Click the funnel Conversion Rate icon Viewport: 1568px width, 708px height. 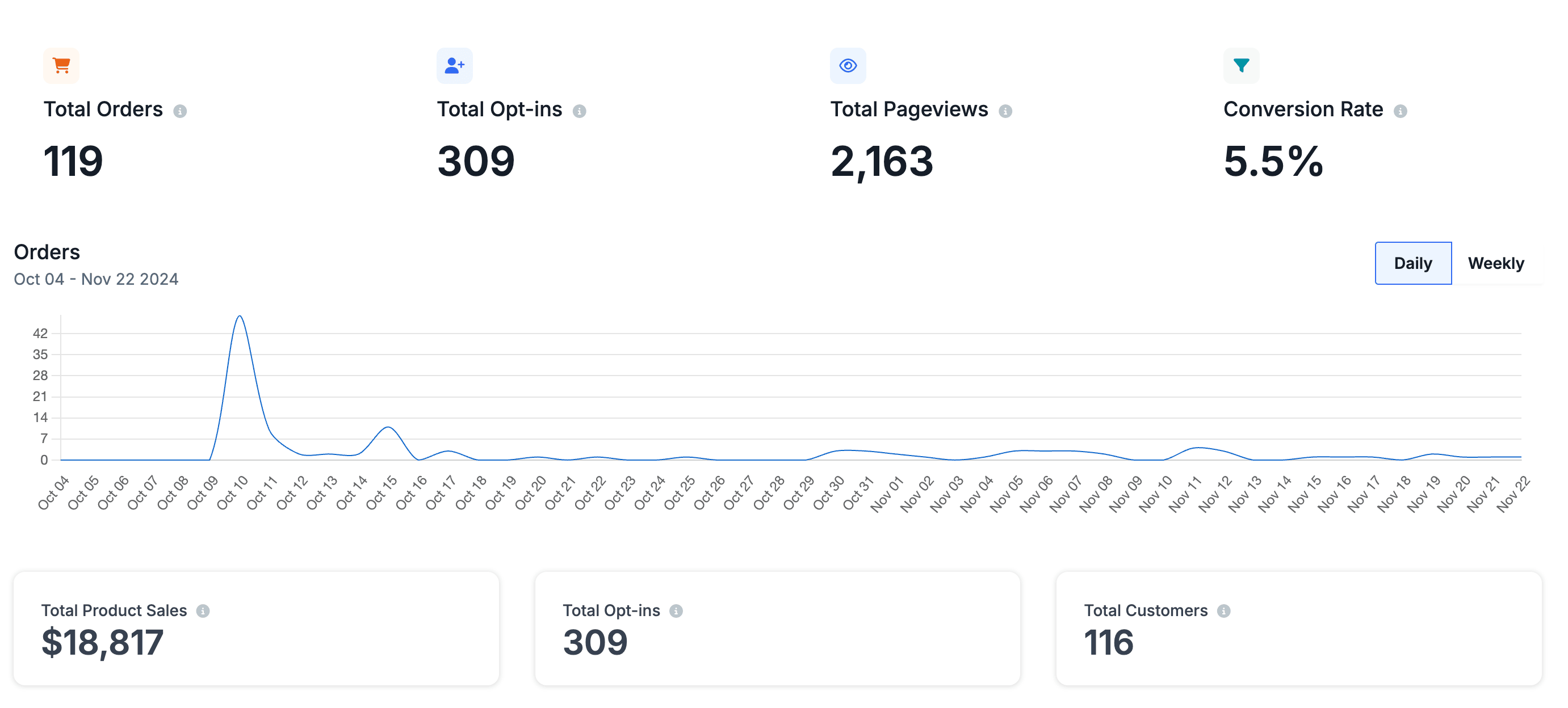click(x=1241, y=65)
